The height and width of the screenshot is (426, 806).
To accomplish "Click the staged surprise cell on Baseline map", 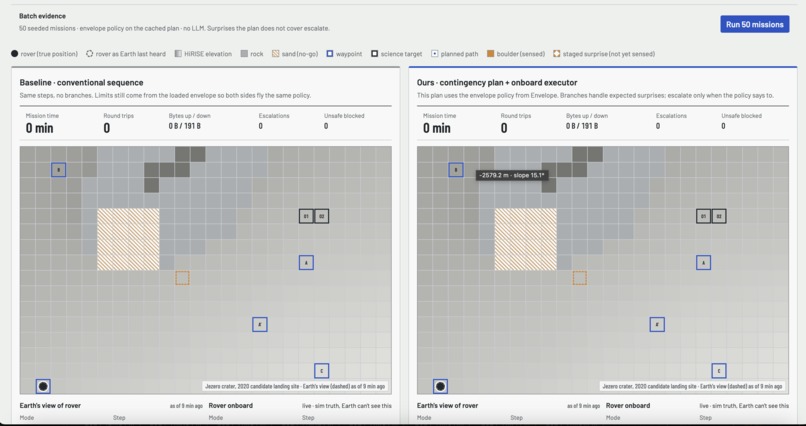I will [x=182, y=278].
